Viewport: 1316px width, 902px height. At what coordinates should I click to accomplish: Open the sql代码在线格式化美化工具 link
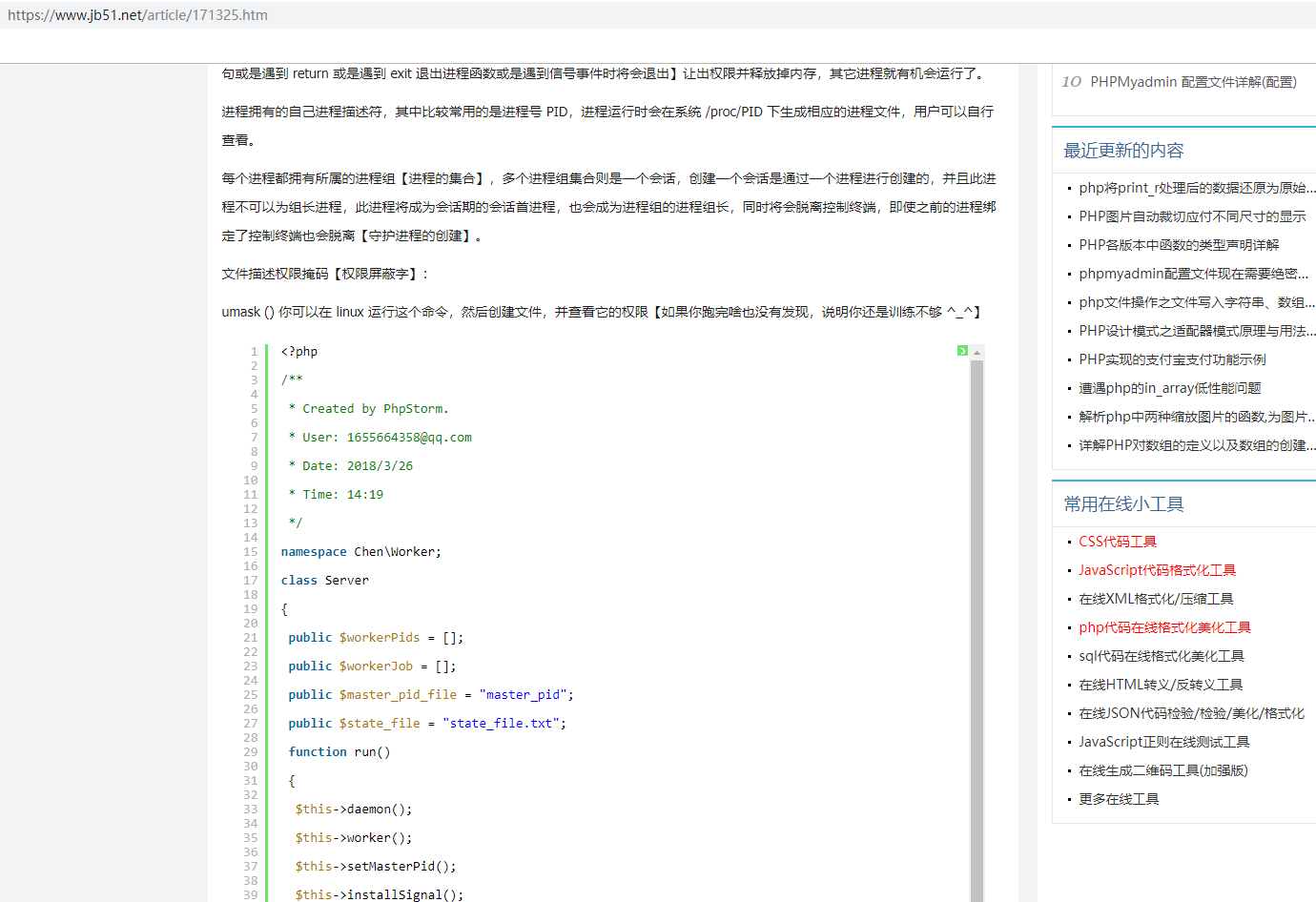tap(1162, 656)
